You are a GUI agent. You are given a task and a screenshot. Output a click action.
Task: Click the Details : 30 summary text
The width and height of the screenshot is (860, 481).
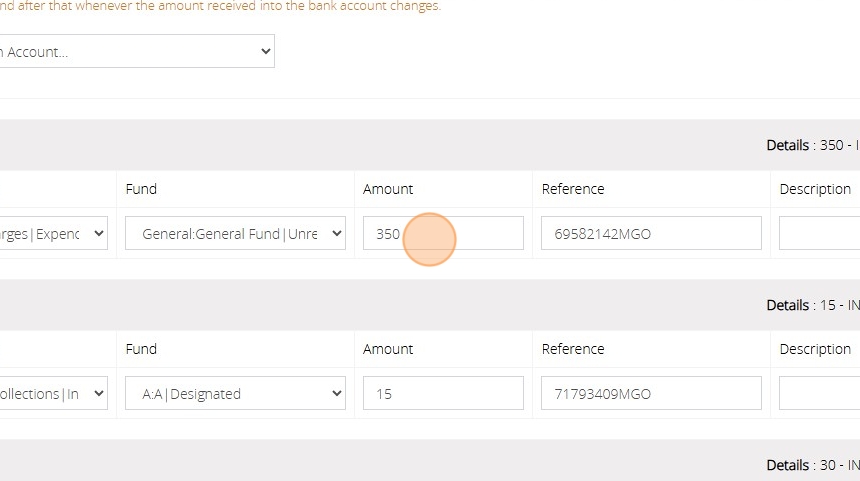pos(812,466)
